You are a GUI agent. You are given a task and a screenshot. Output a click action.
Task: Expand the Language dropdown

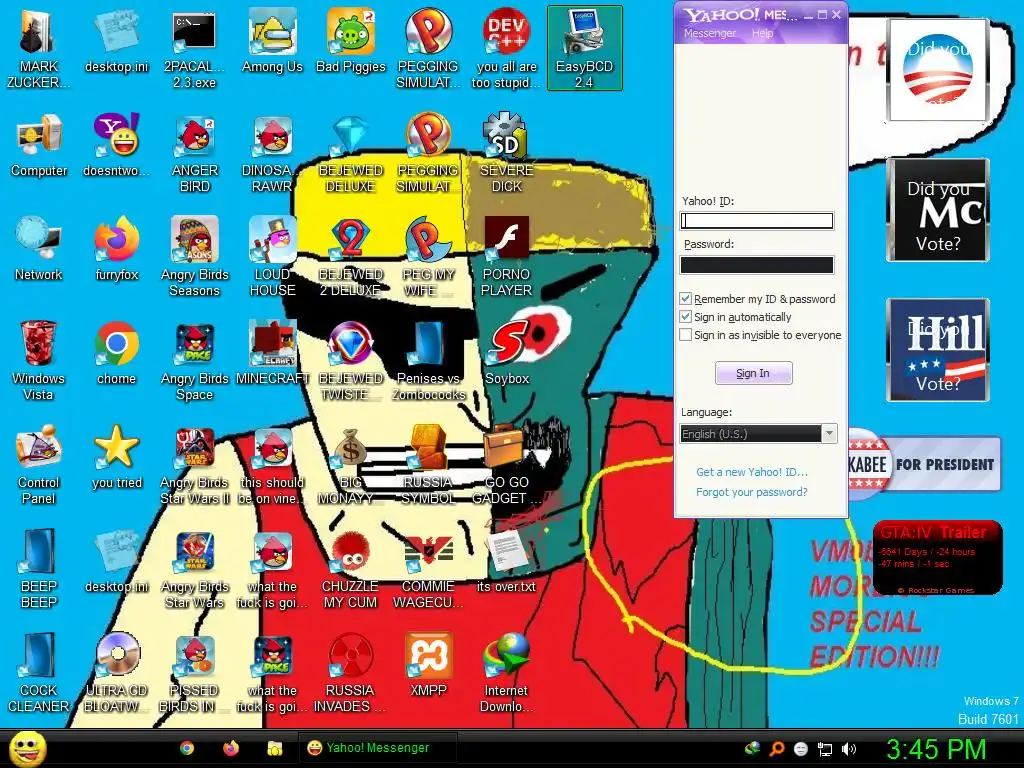(x=829, y=434)
